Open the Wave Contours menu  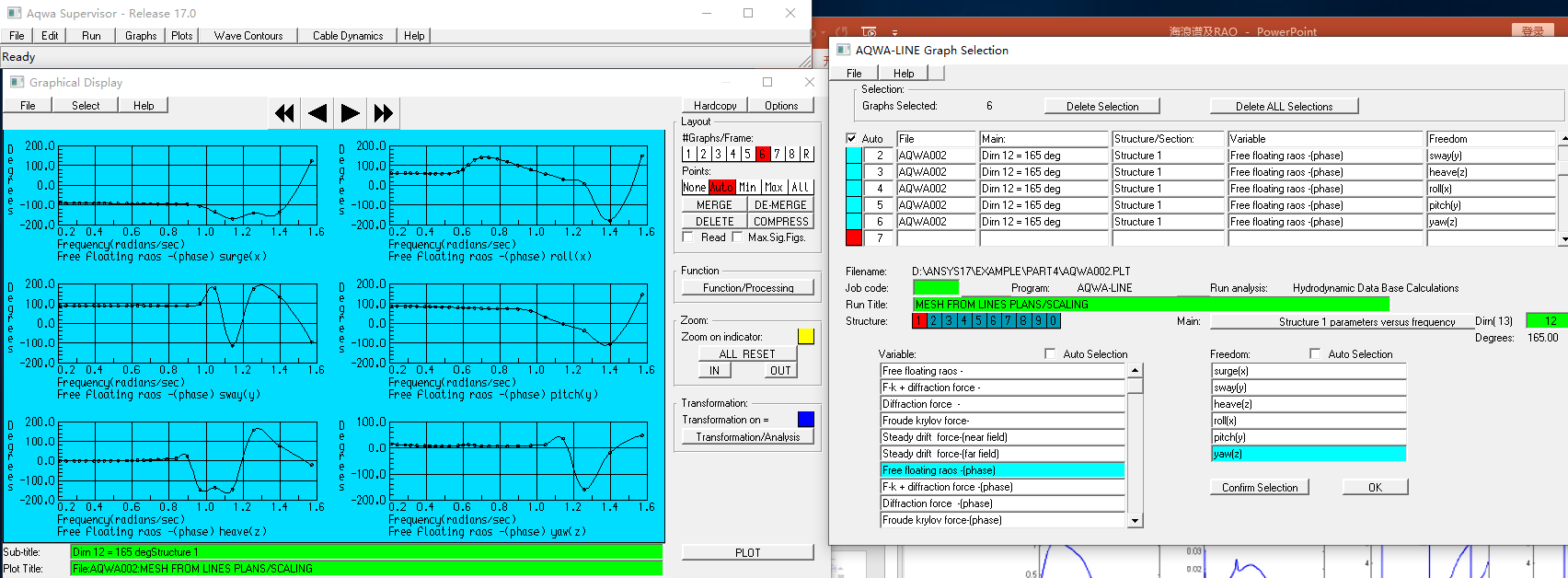point(248,36)
